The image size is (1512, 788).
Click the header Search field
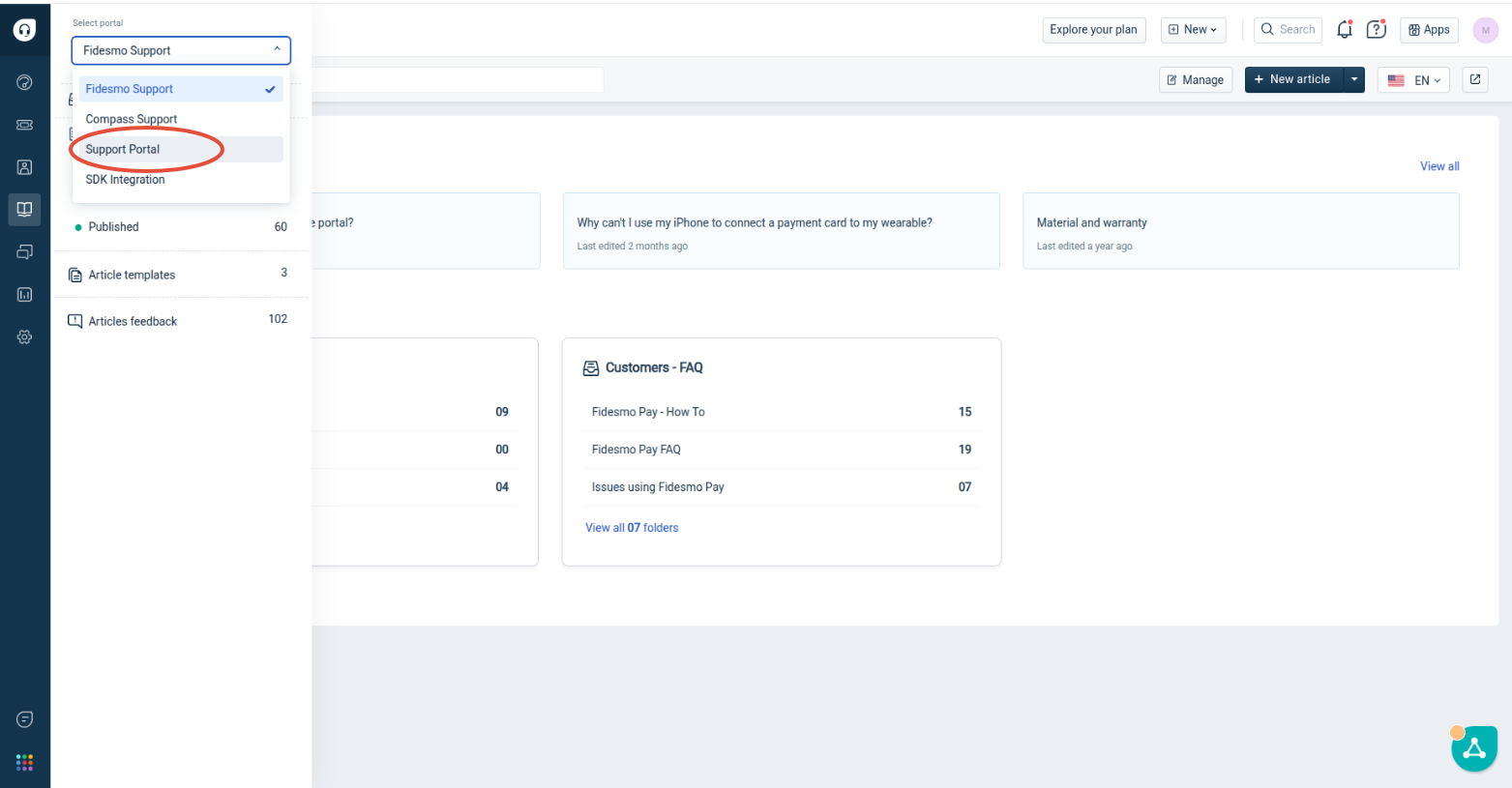tap(1288, 30)
